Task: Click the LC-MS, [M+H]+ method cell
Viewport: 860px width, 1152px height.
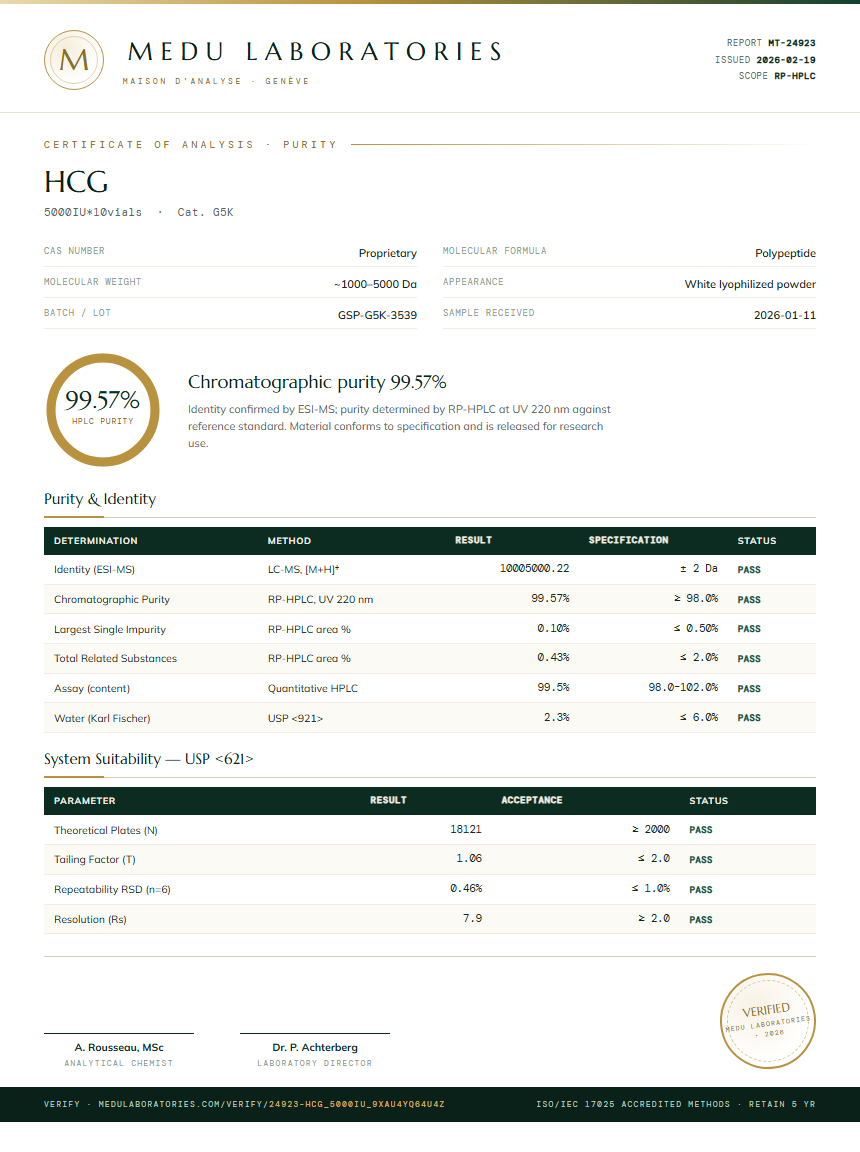Action: tap(303, 569)
